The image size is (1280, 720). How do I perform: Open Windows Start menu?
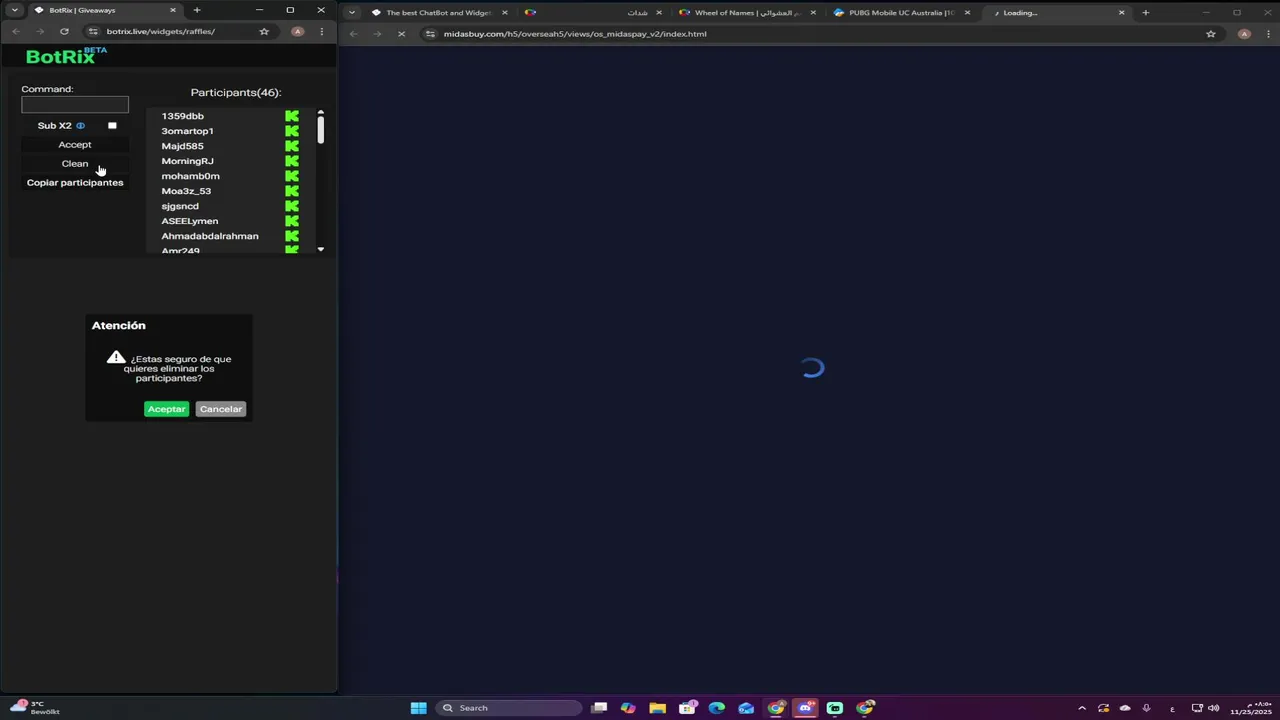pyautogui.click(x=419, y=708)
